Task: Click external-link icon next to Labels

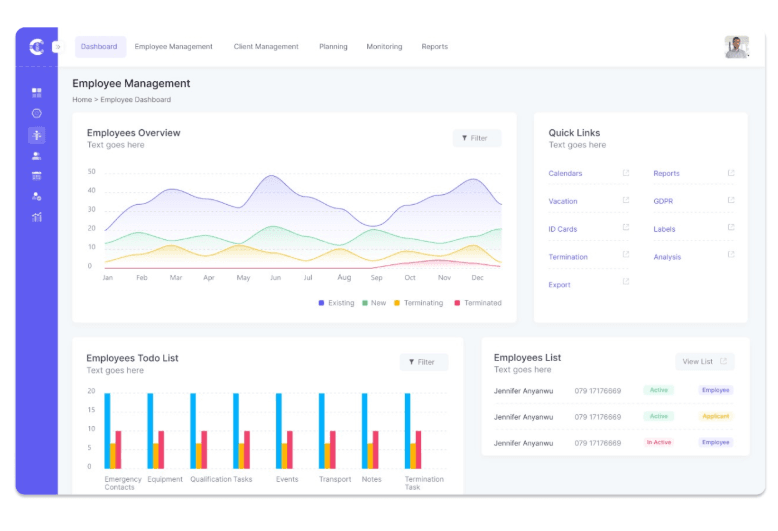Action: (x=731, y=227)
